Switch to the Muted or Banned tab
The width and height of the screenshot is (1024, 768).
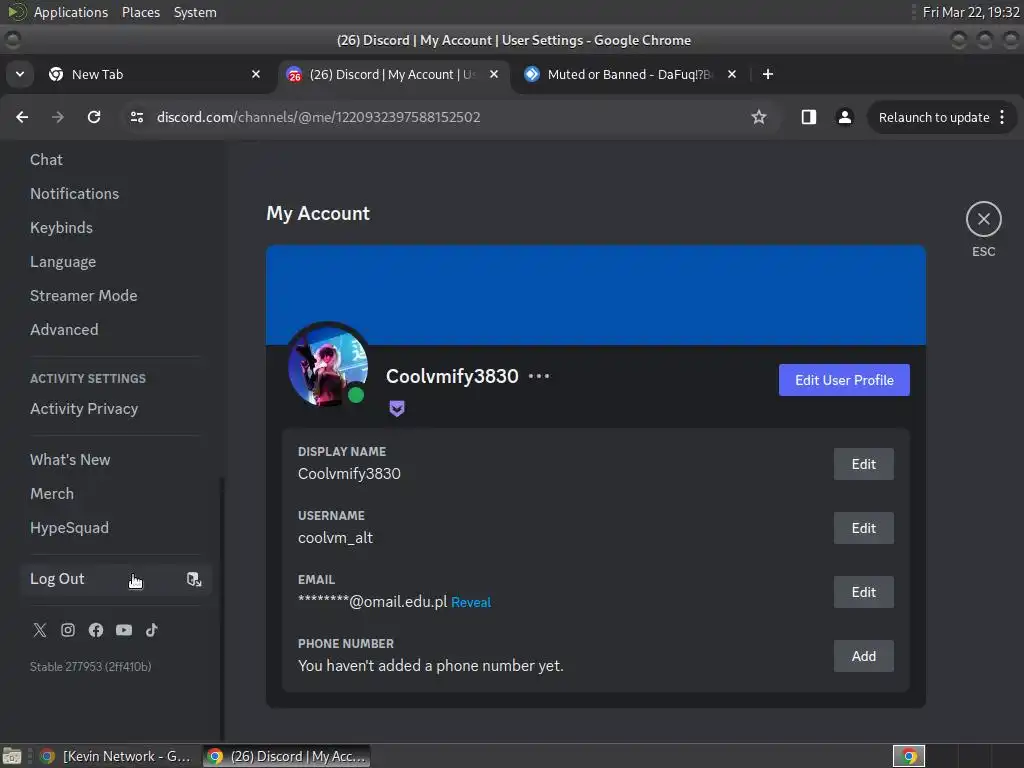[x=632, y=74]
